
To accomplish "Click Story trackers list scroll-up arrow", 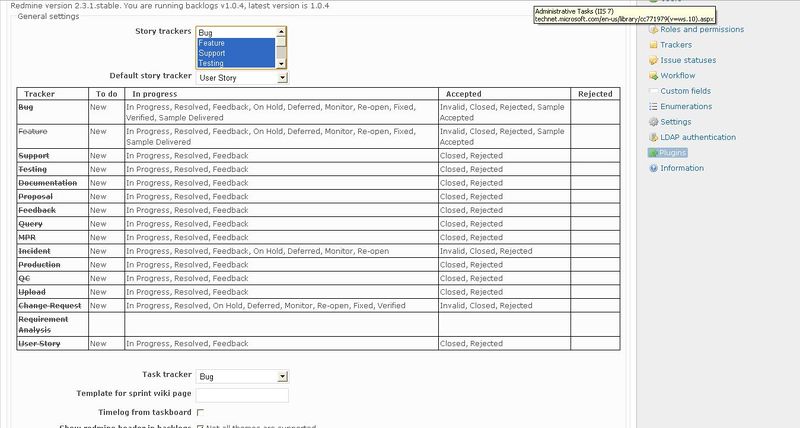I will point(281,32).
